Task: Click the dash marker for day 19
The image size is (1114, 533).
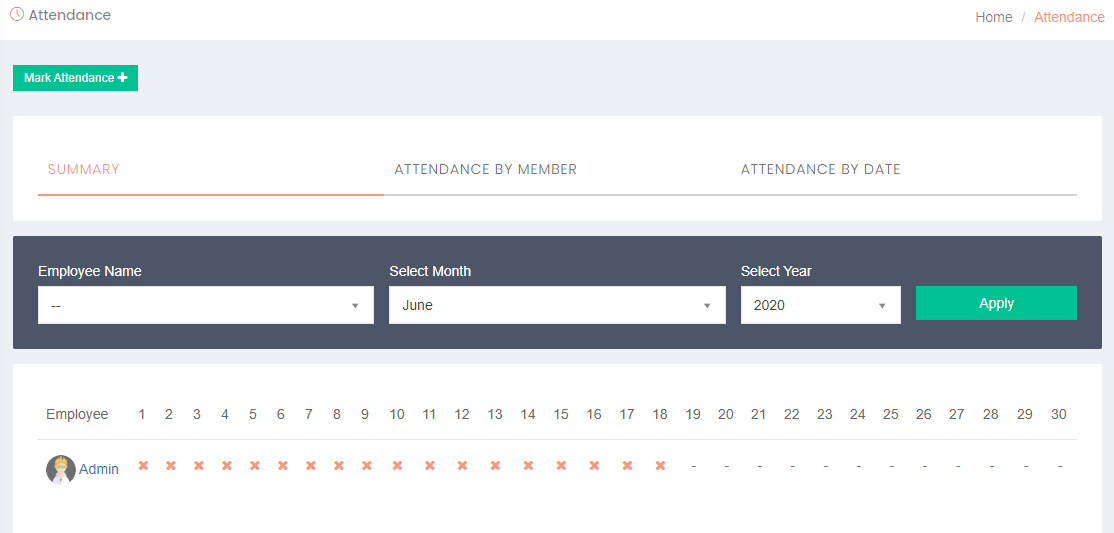Action: [693, 466]
